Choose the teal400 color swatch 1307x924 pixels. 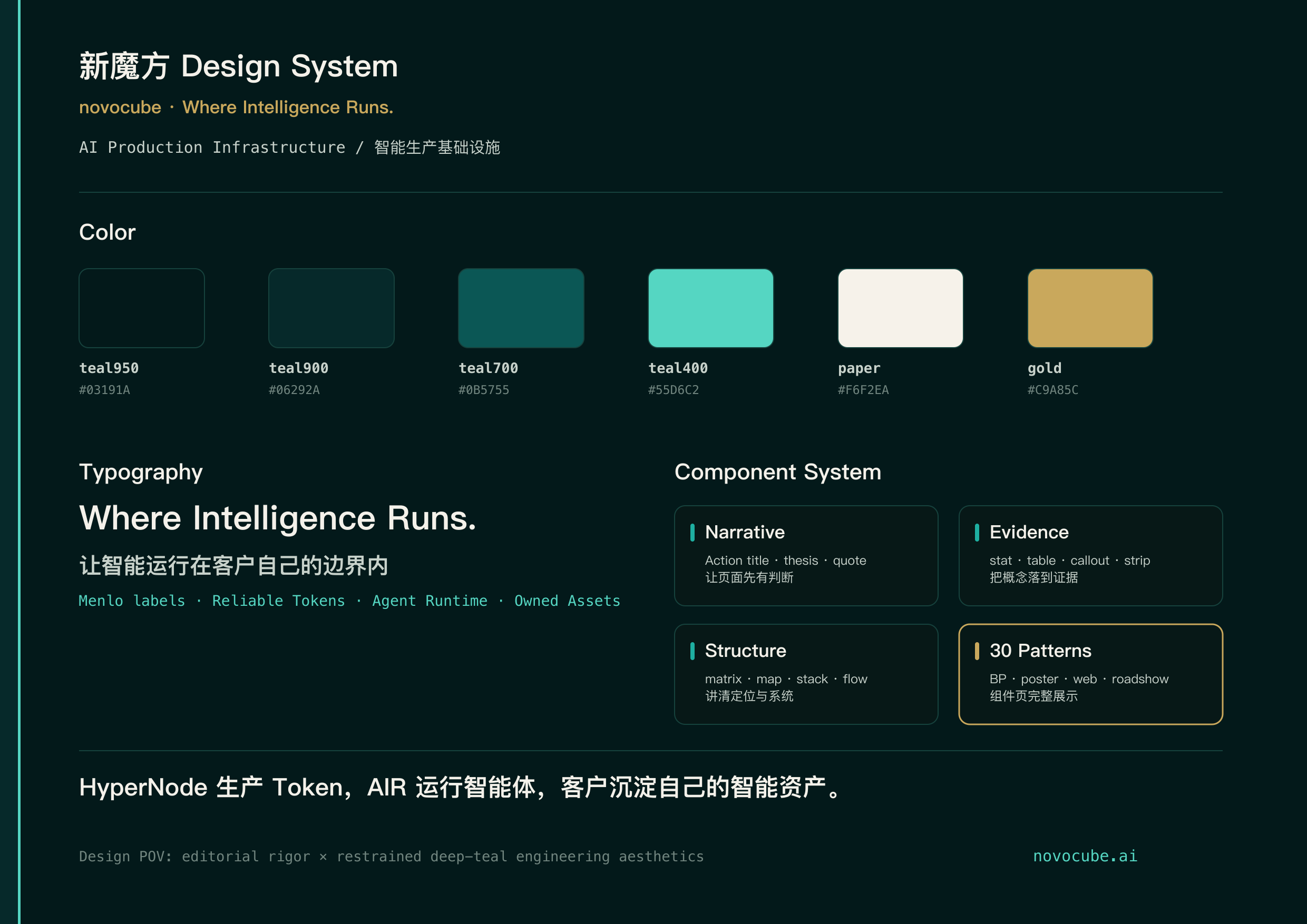(x=710, y=308)
